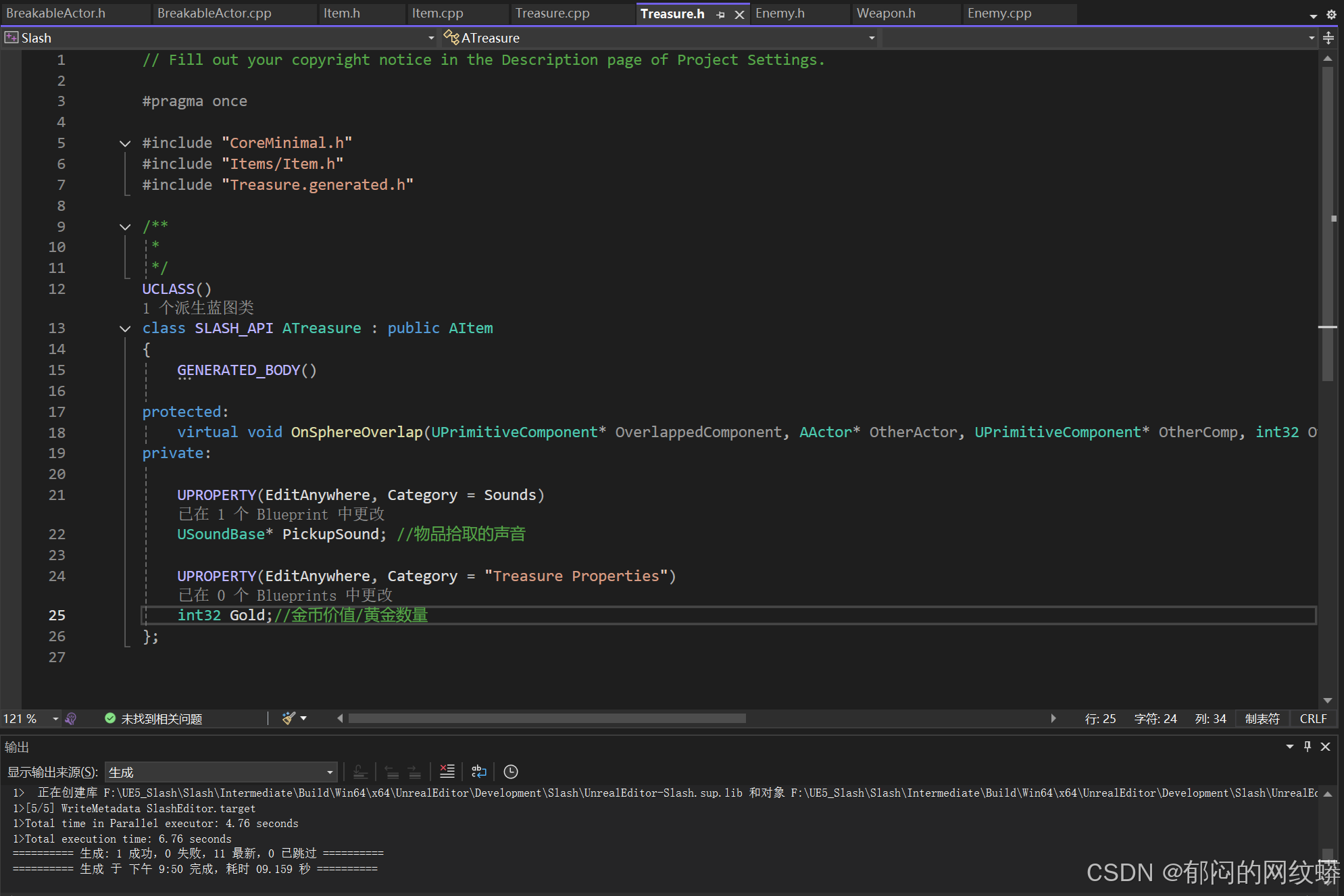Image resolution: width=1344 pixels, height=896 pixels.
Task: Collapse the #include block
Action: [x=125, y=143]
